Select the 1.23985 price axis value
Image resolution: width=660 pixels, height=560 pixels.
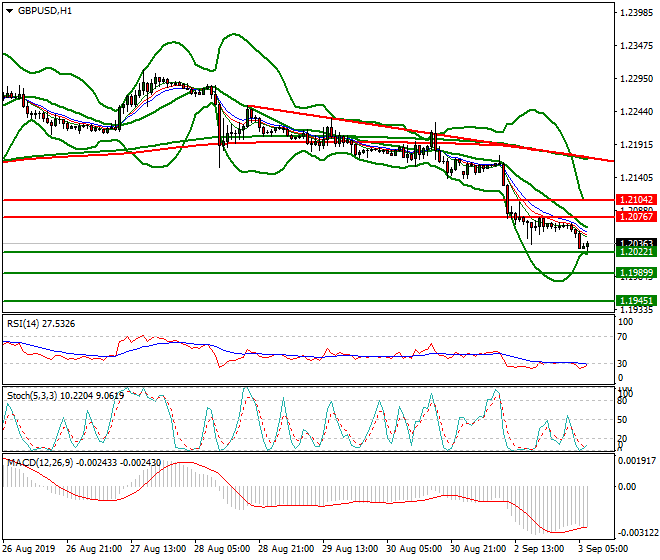click(637, 13)
